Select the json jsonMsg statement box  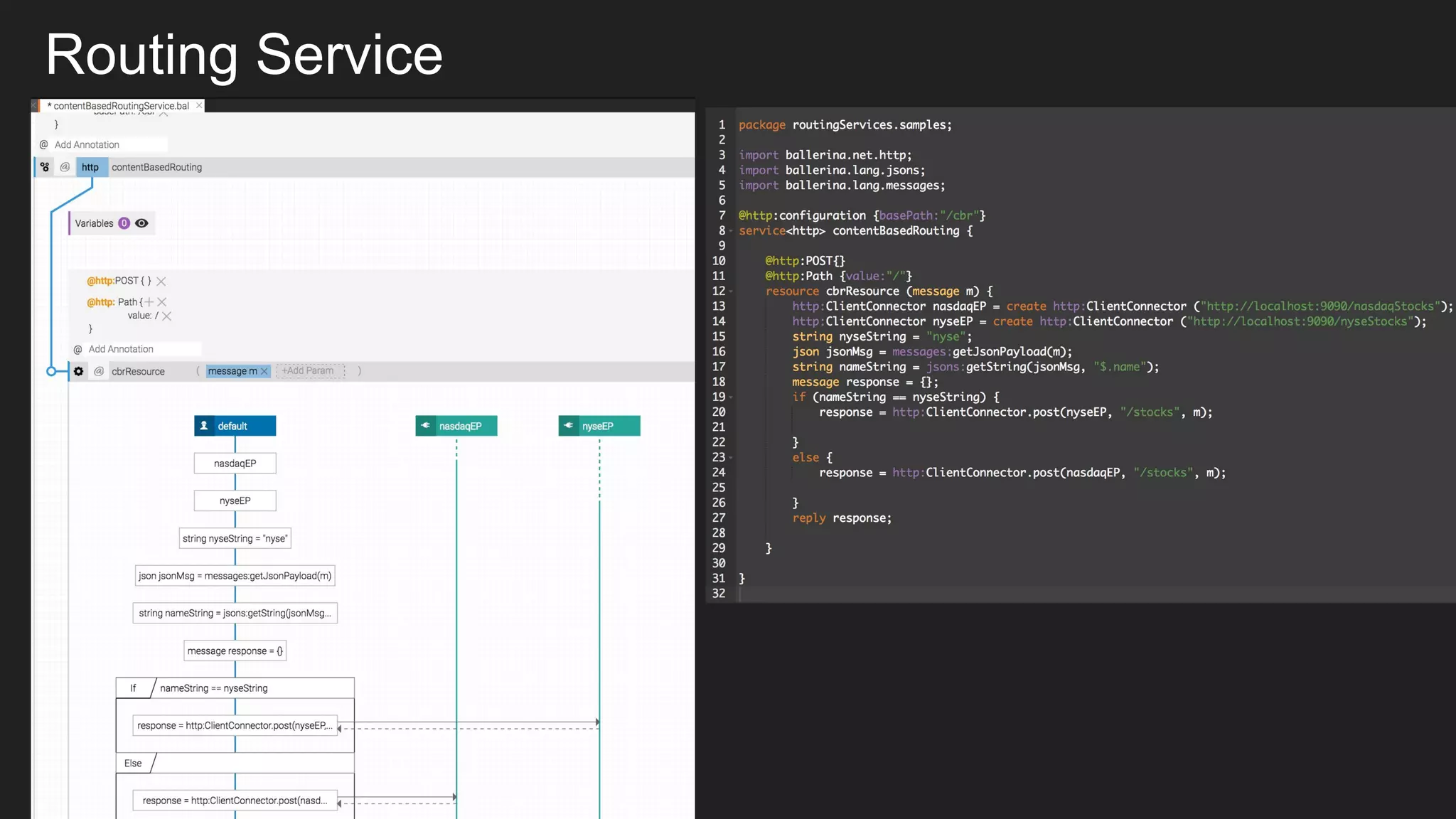[x=235, y=576]
